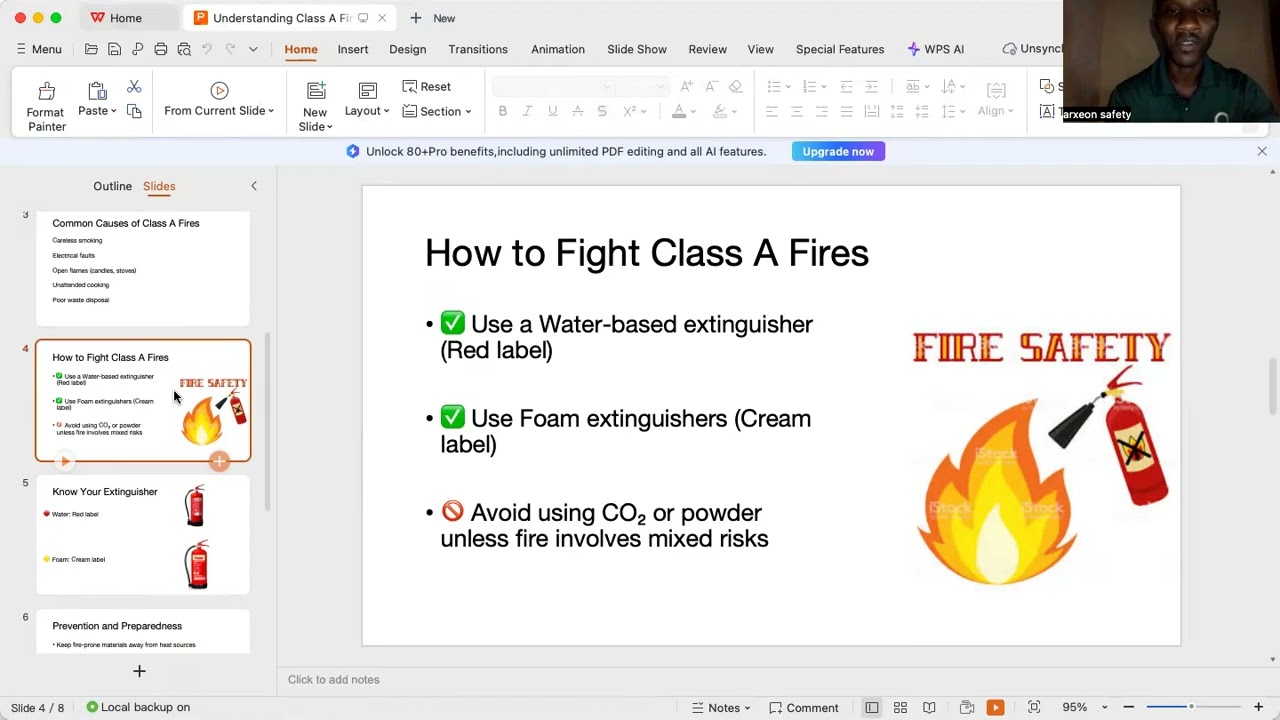1280x720 pixels.
Task: Click orange plus on slide 4 thumbnail
Action: (x=219, y=461)
